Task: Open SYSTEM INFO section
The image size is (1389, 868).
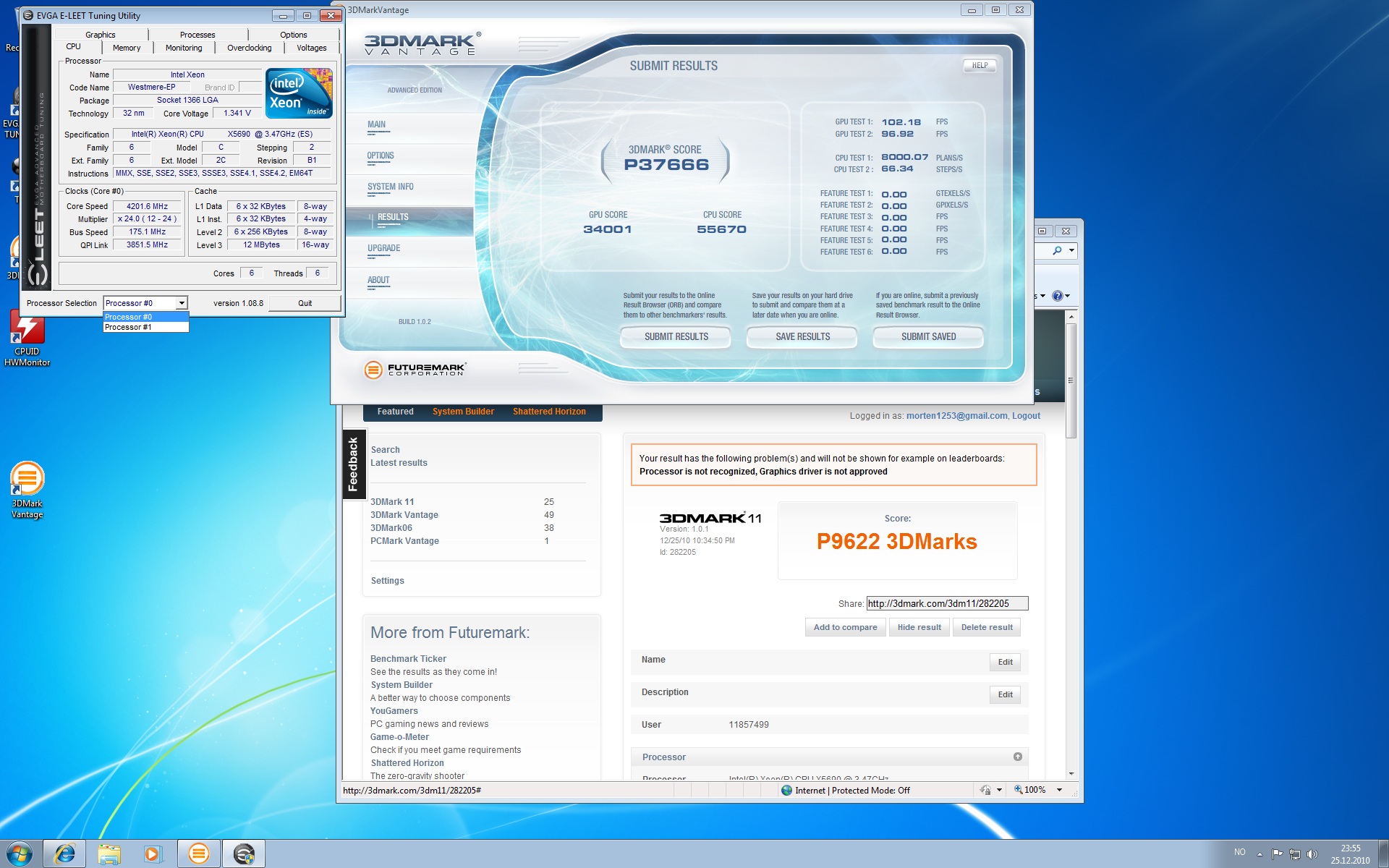Action: 391,187
